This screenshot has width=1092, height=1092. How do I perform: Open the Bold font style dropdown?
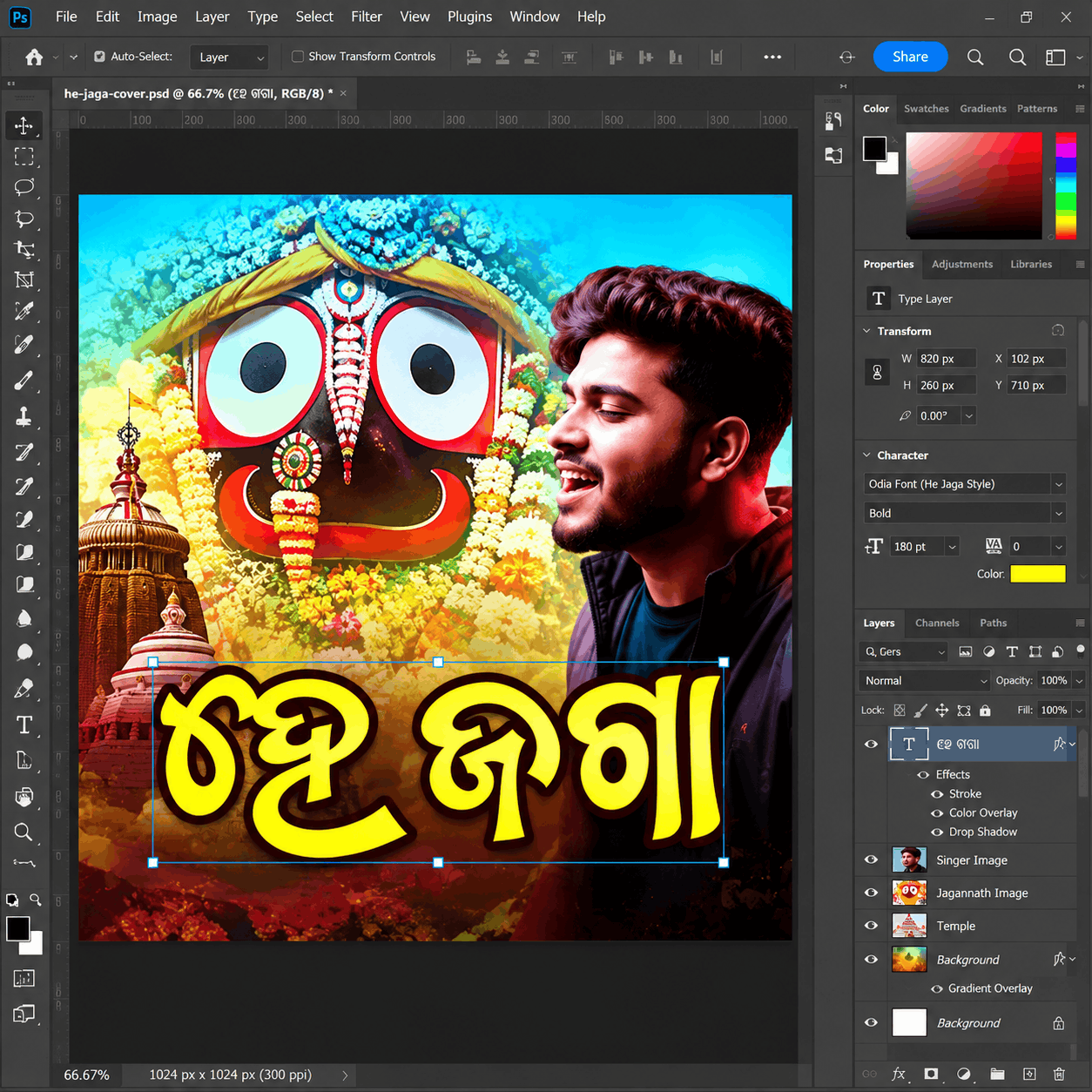point(965,514)
